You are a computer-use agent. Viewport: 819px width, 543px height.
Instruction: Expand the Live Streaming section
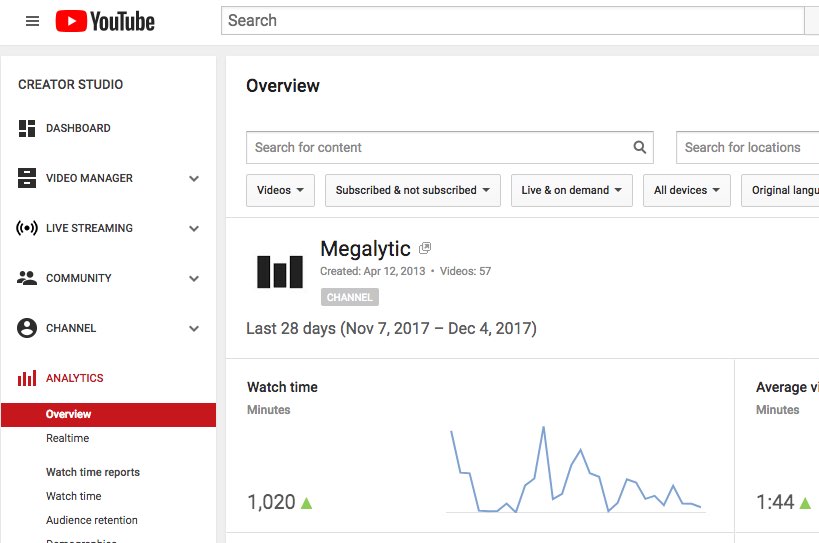click(194, 229)
